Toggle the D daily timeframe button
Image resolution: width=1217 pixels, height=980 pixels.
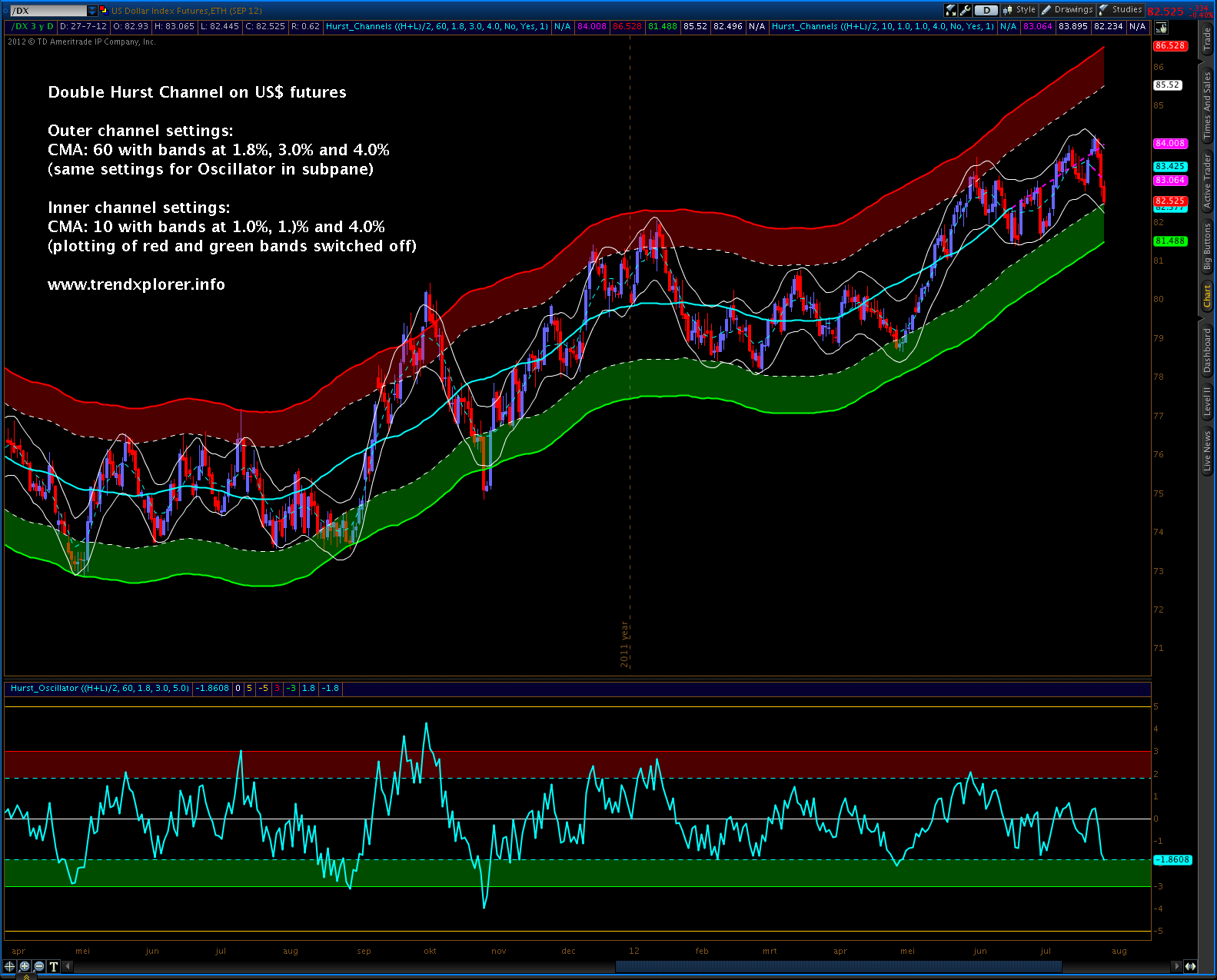986,10
